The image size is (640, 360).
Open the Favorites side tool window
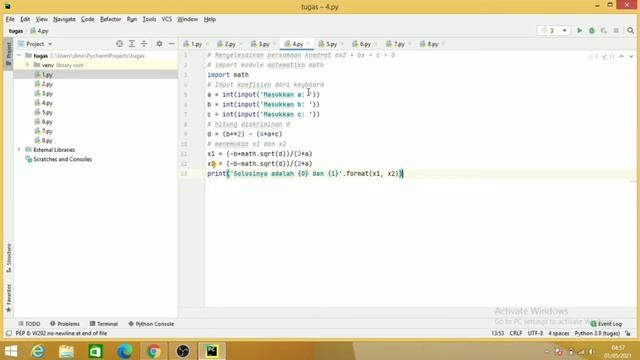[x=8, y=298]
